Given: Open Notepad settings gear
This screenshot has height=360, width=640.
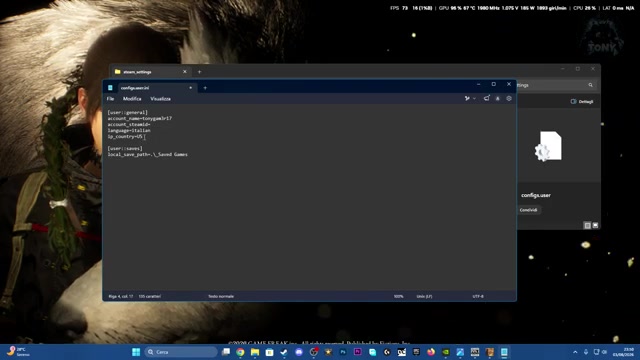Looking at the screenshot, I should click(x=509, y=98).
